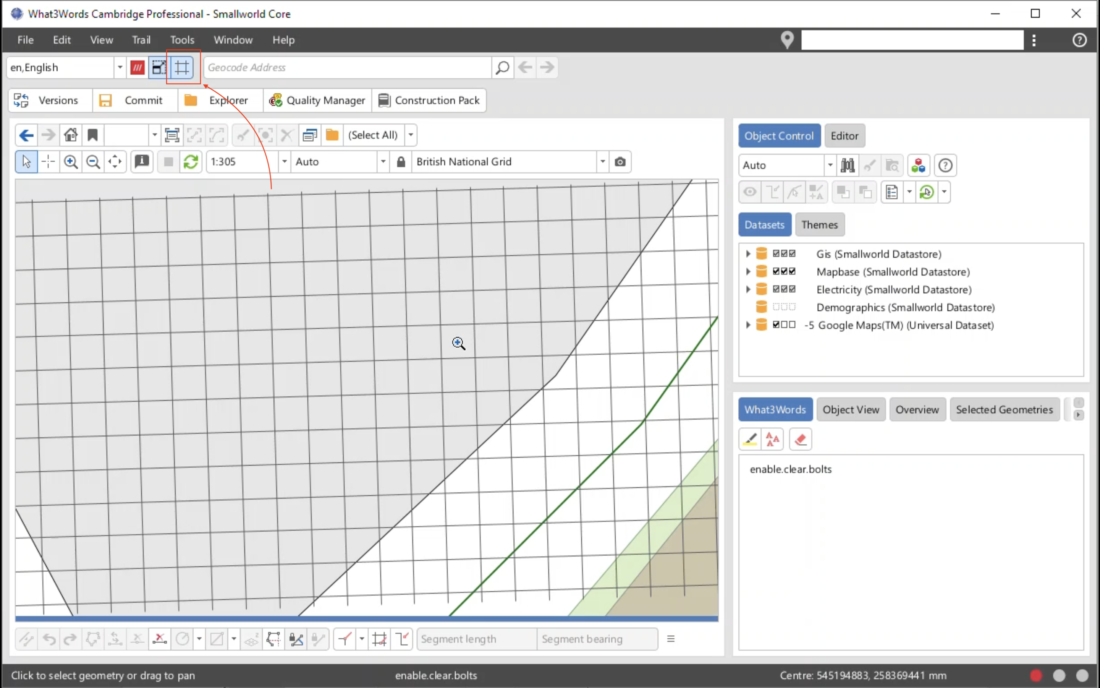Click the cascade windows icon in map toolbar
Screen dimensions: 1100x688
[x=309, y=135]
